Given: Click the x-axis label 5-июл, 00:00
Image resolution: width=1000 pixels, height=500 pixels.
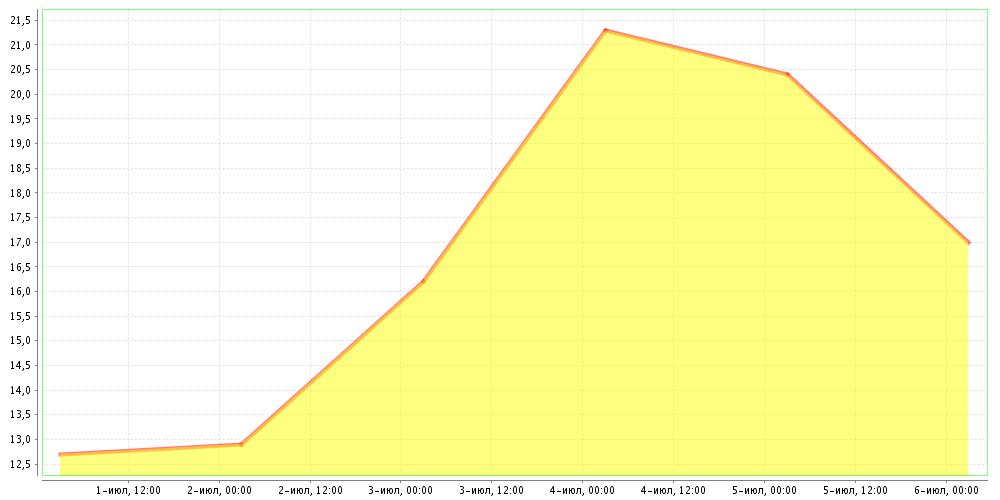Looking at the screenshot, I should click(x=764, y=490).
